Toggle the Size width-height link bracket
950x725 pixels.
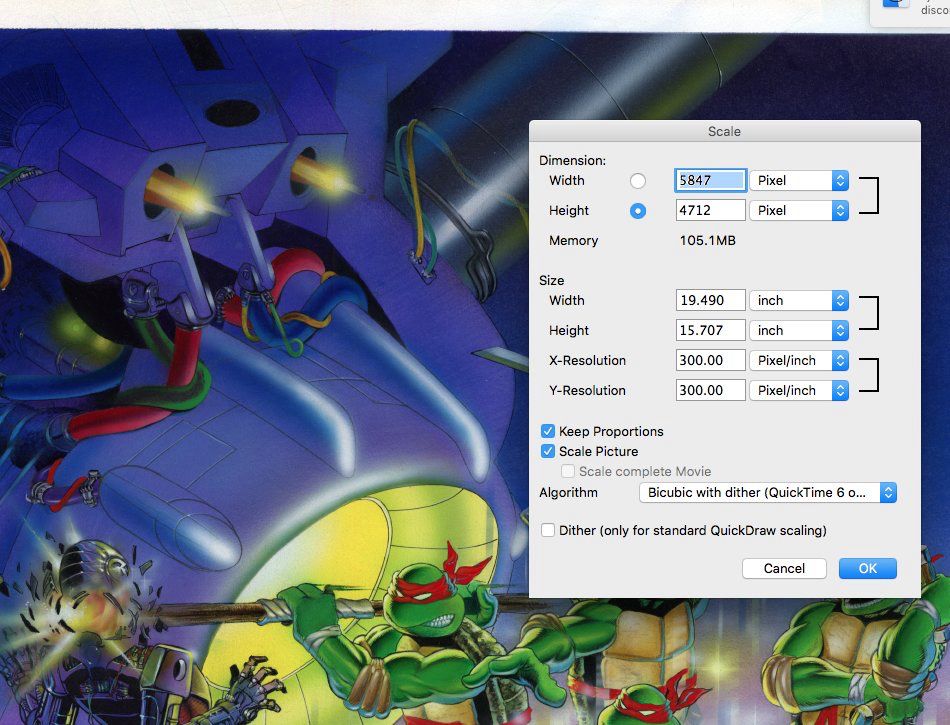point(869,313)
